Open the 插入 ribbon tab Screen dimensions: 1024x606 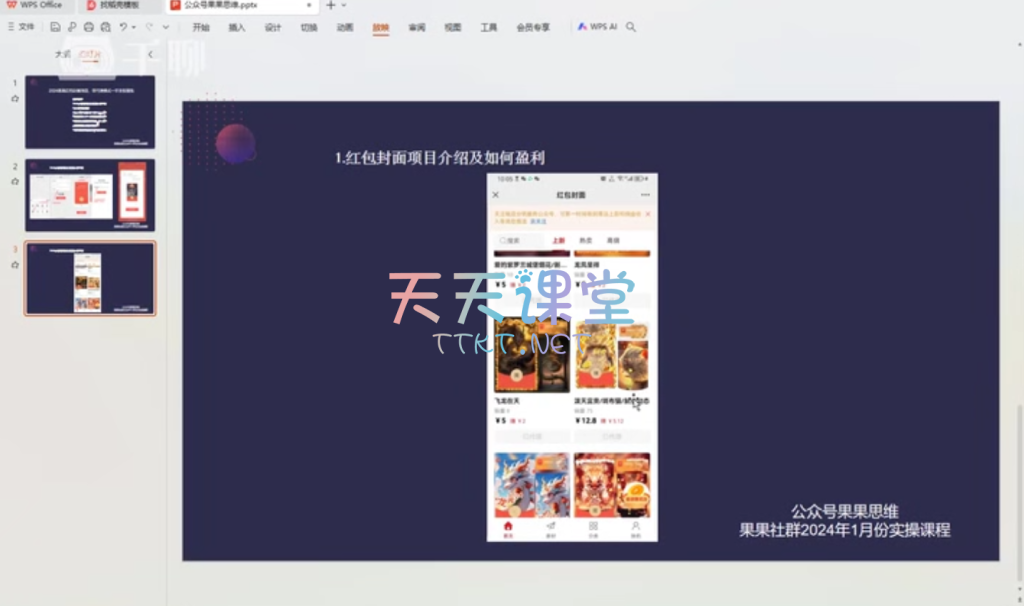[237, 27]
